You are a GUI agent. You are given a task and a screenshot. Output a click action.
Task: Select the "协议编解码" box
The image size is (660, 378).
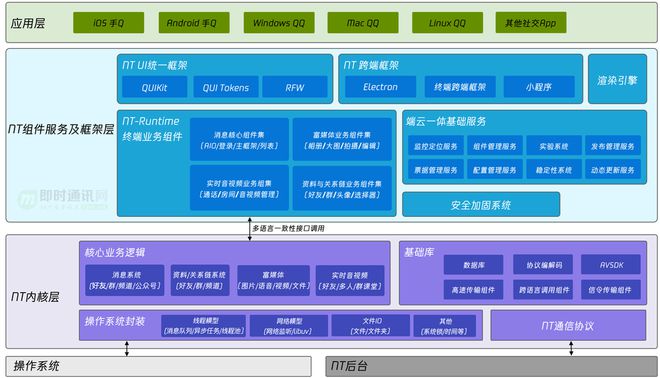(543, 265)
